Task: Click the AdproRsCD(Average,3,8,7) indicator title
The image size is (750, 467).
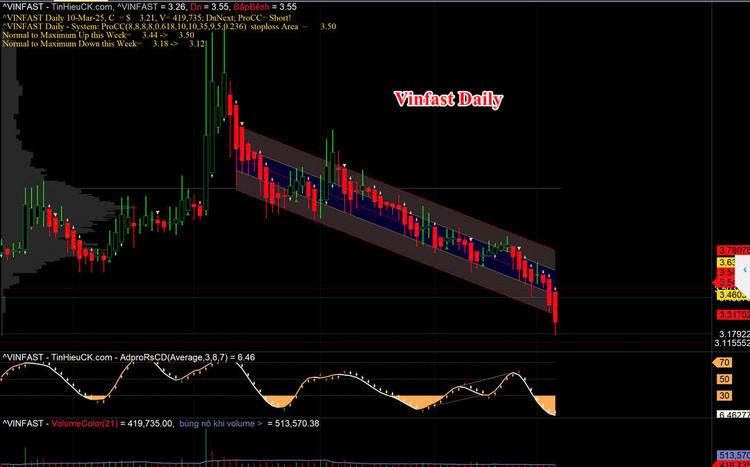Action: [x=129, y=357]
